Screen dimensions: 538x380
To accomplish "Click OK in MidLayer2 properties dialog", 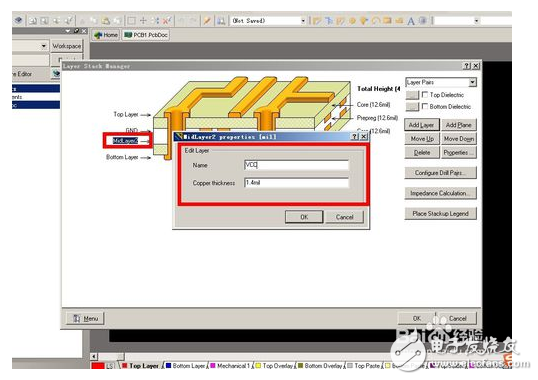I will (304, 217).
